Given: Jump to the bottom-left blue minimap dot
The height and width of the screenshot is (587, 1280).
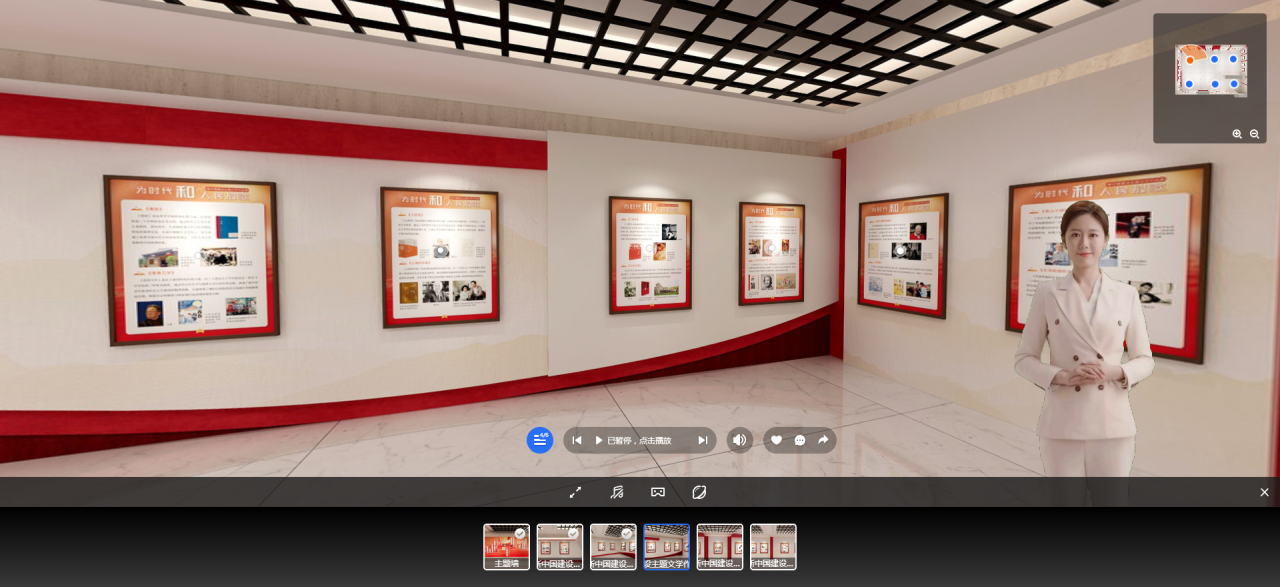Looking at the screenshot, I should pyautogui.click(x=1189, y=84).
